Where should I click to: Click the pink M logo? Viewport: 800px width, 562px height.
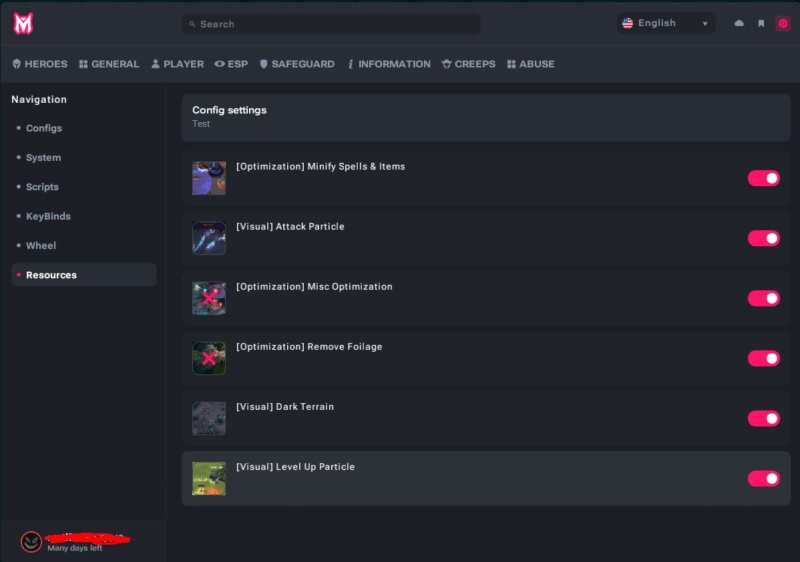click(23, 23)
